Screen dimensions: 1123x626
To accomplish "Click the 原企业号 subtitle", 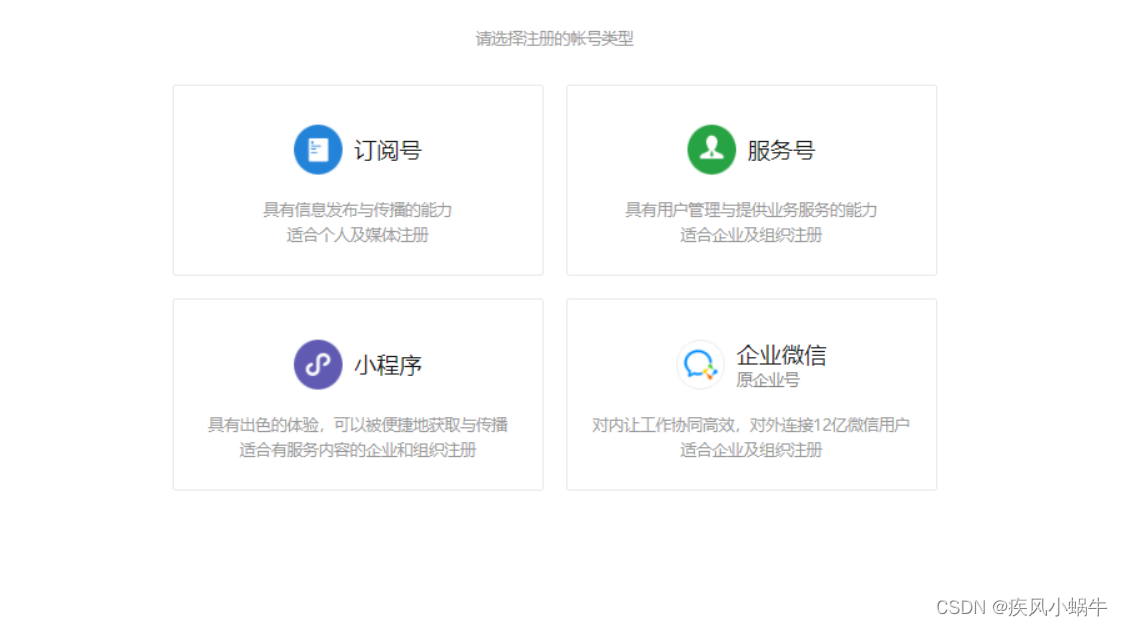I will click(x=768, y=380).
